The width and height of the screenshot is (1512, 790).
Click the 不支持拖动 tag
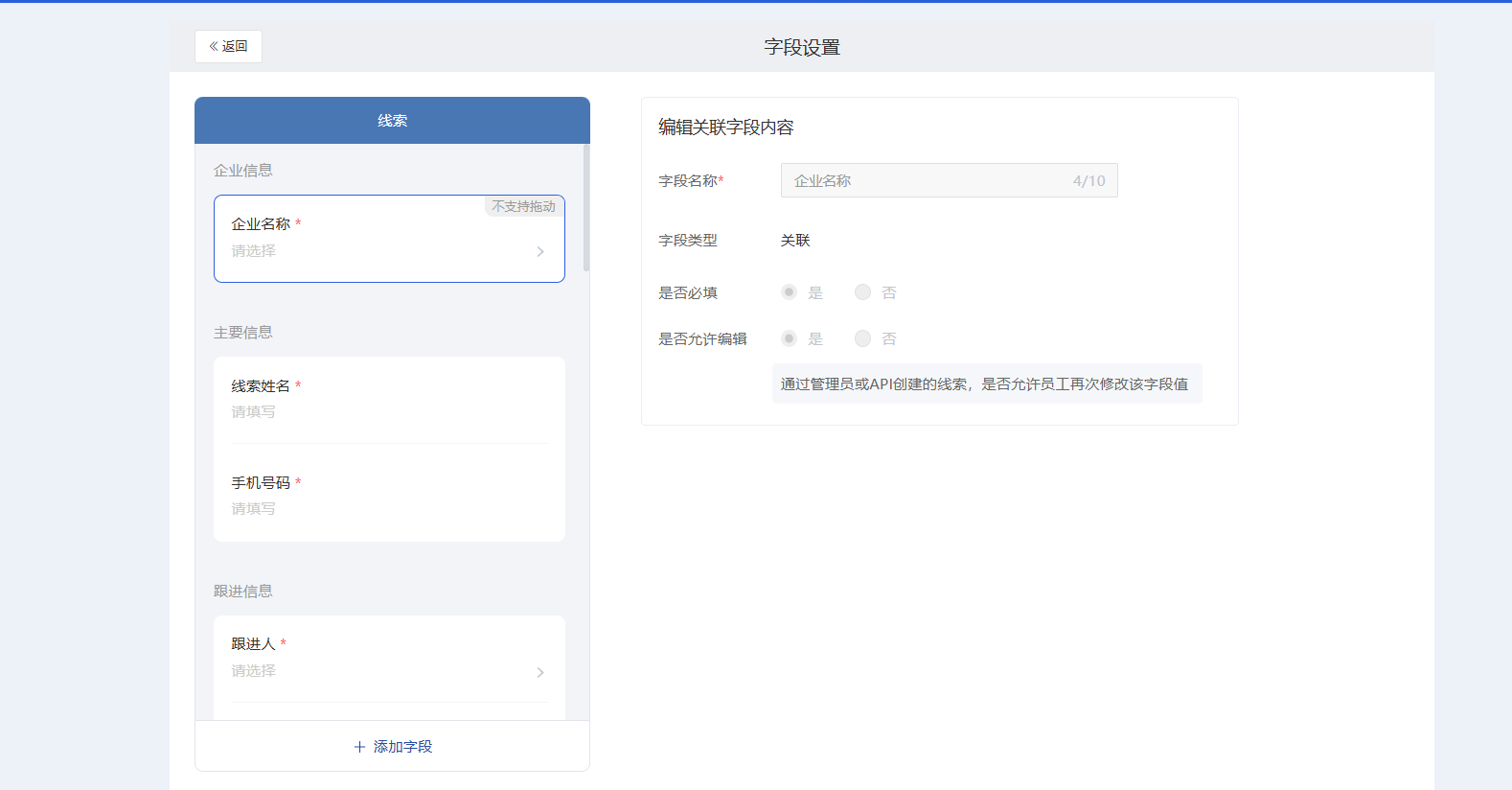pyautogui.click(x=524, y=206)
